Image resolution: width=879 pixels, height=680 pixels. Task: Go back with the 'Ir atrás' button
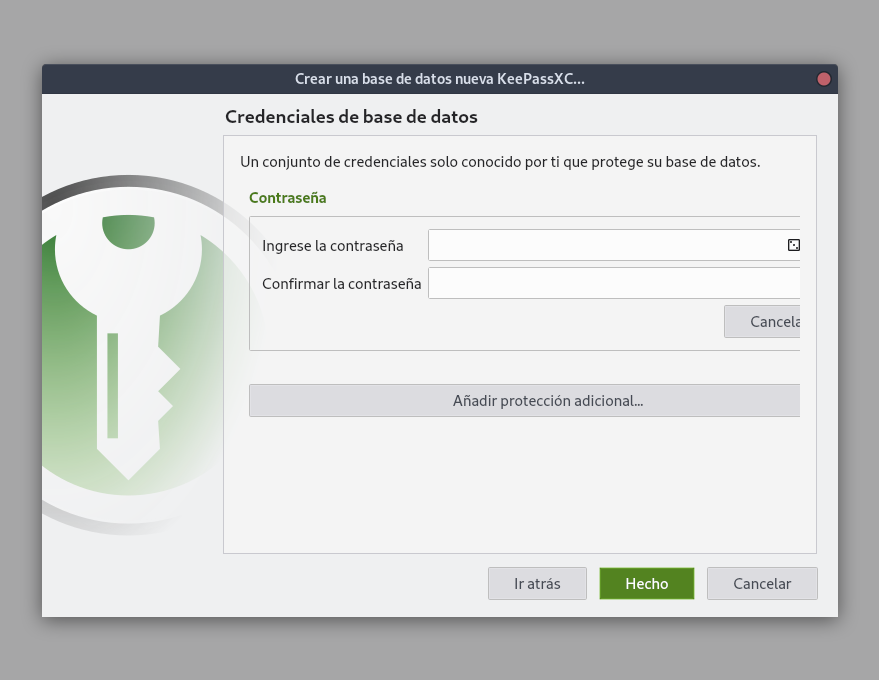pos(537,583)
